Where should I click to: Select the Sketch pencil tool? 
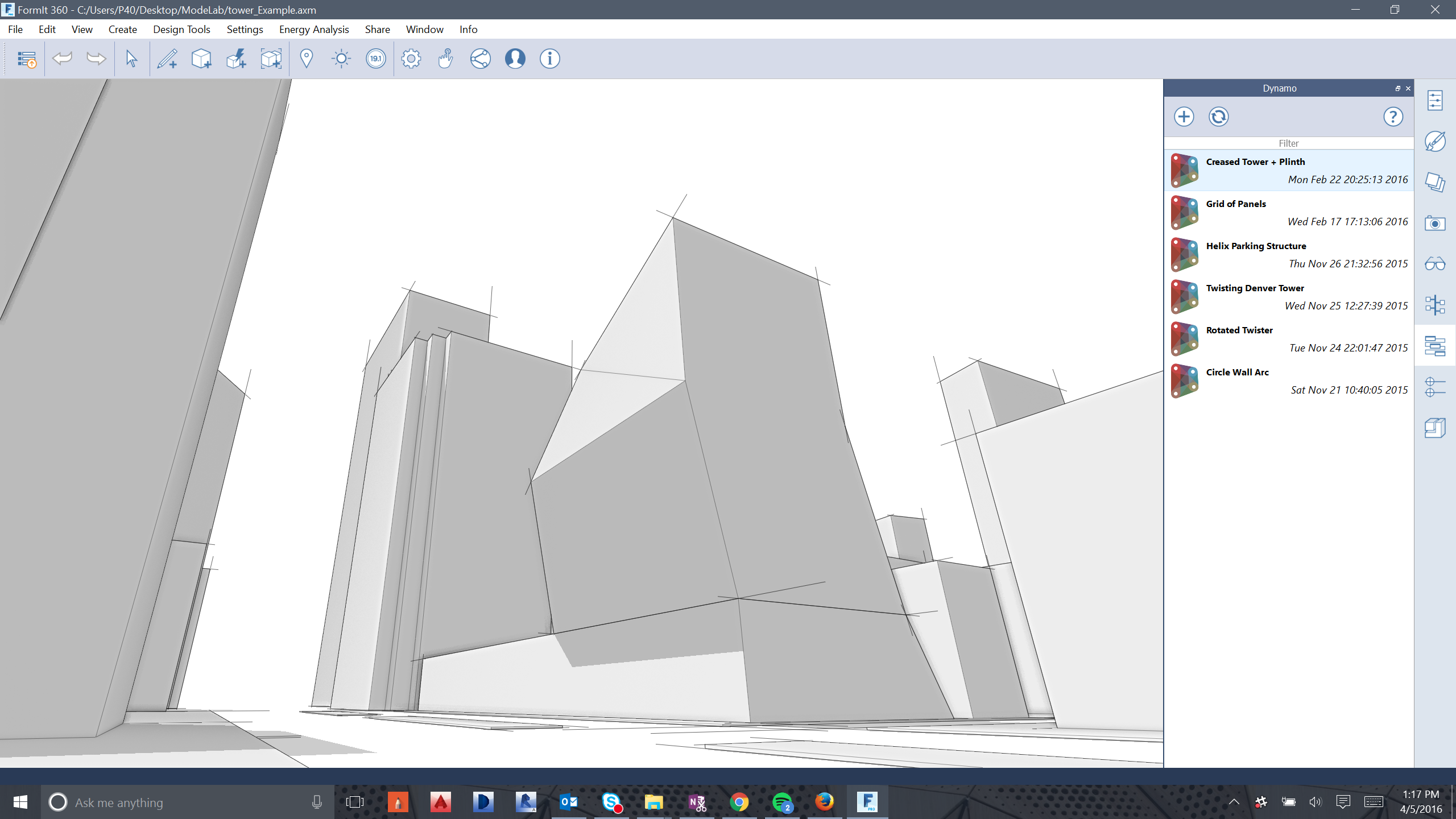click(167, 59)
